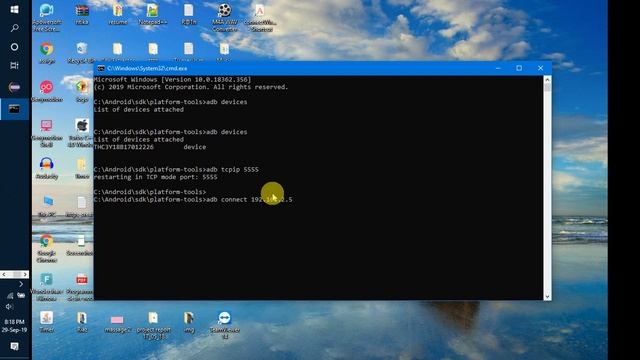Screen dimensions: 640x360
Task: Minimize the cmd.exe window
Action: [x=498, y=68]
